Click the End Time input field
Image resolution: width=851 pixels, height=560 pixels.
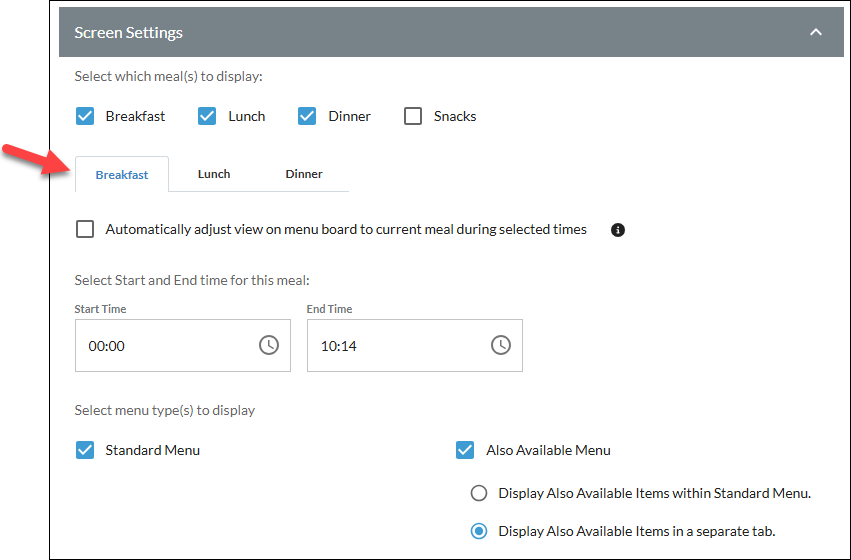tap(415, 346)
